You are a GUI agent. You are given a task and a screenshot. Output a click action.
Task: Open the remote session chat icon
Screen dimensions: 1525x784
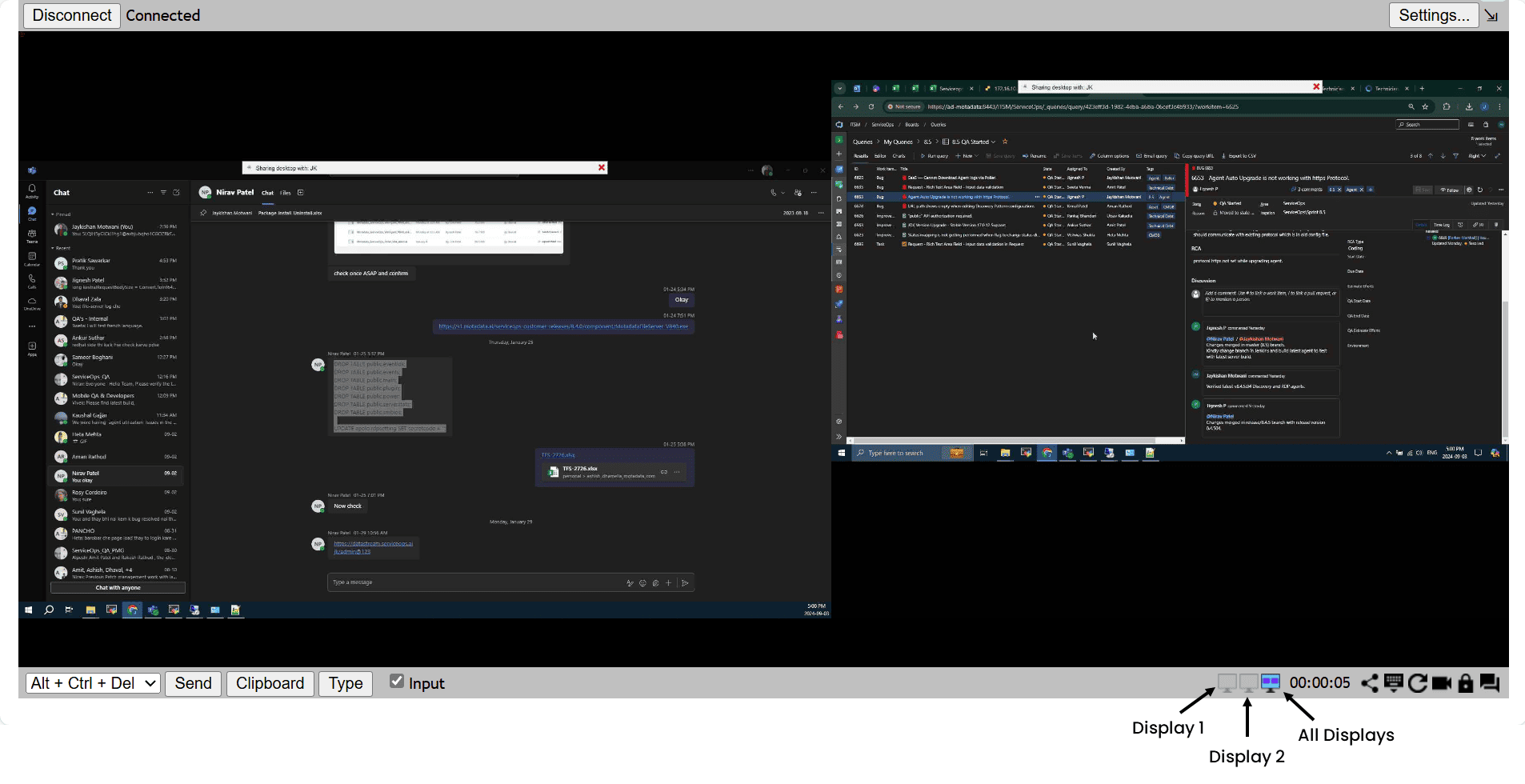pos(1489,683)
